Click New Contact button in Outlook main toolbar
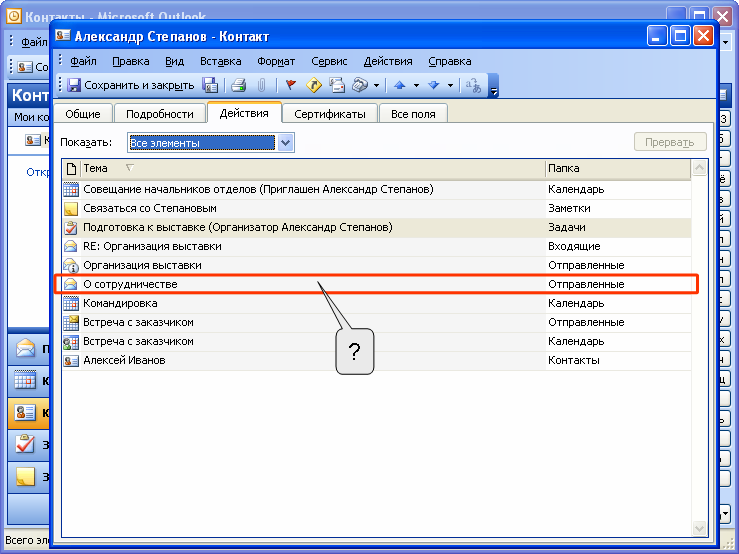The width and height of the screenshot is (739, 554). [x=32, y=67]
